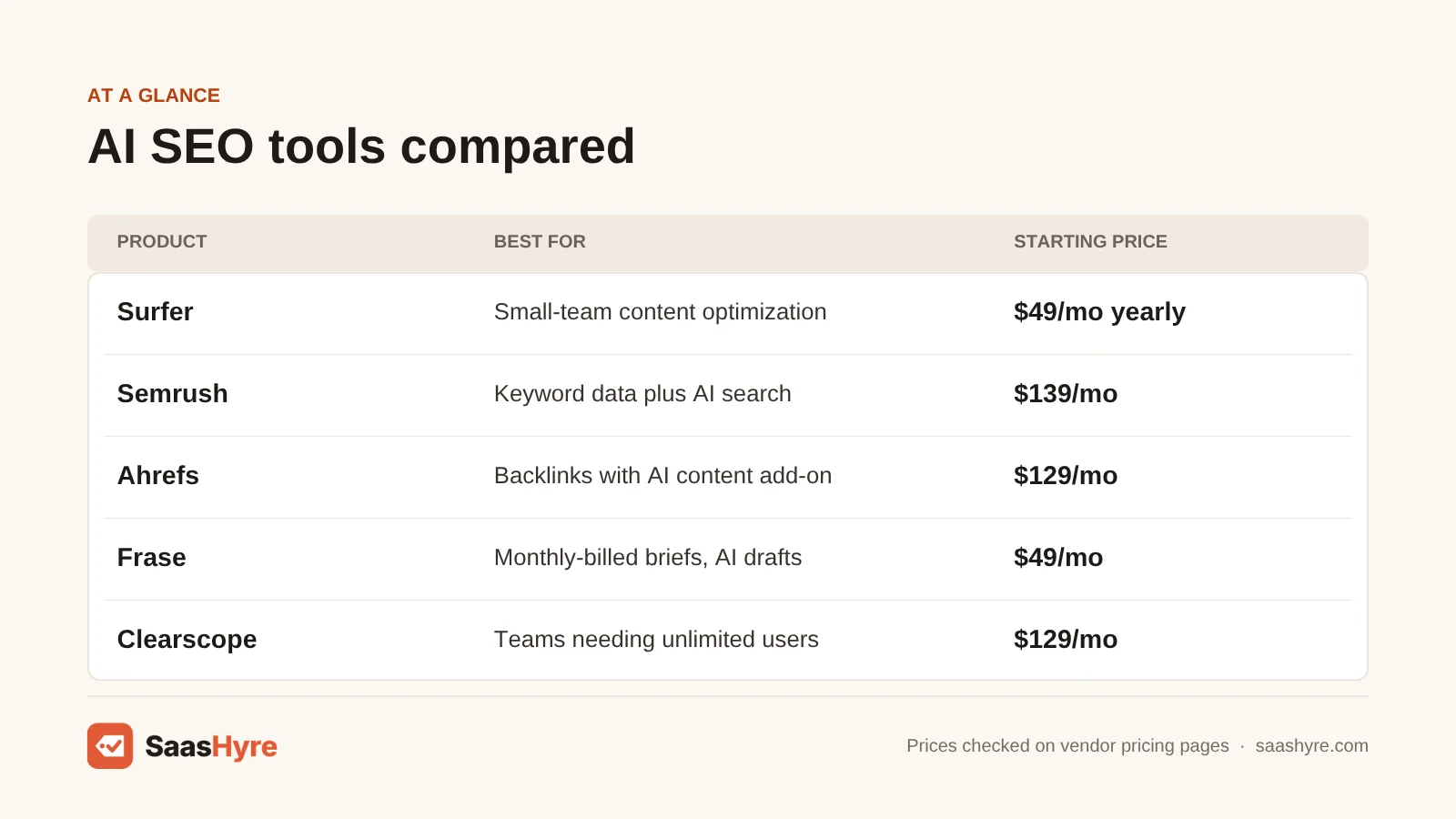Viewport: 1456px width, 819px height.
Task: Click 'Prices checked on vendor pricing pages' note
Action: 1067,746
